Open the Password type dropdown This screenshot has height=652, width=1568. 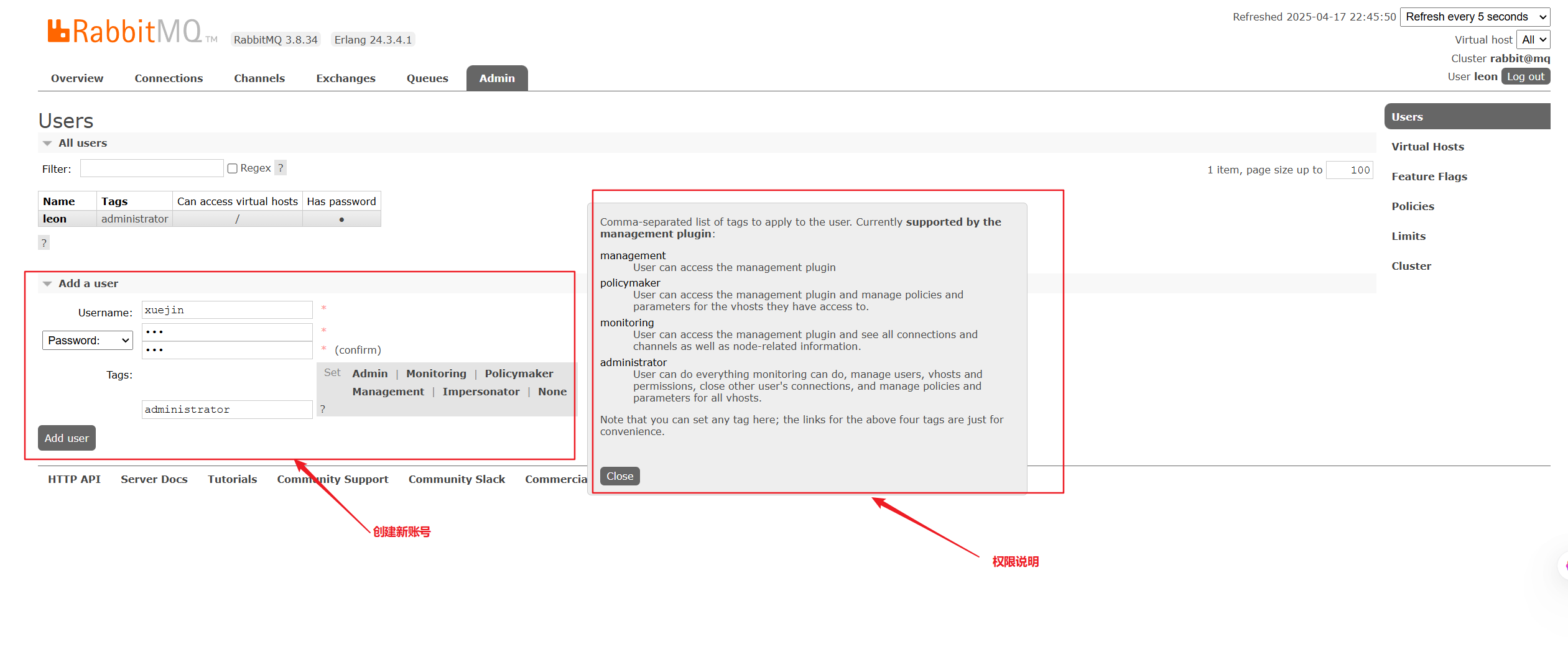[88, 341]
